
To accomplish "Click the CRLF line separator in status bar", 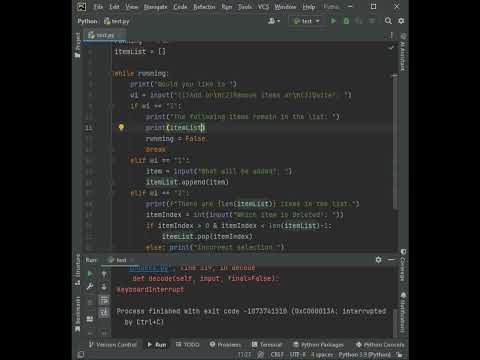I will (277, 354).
